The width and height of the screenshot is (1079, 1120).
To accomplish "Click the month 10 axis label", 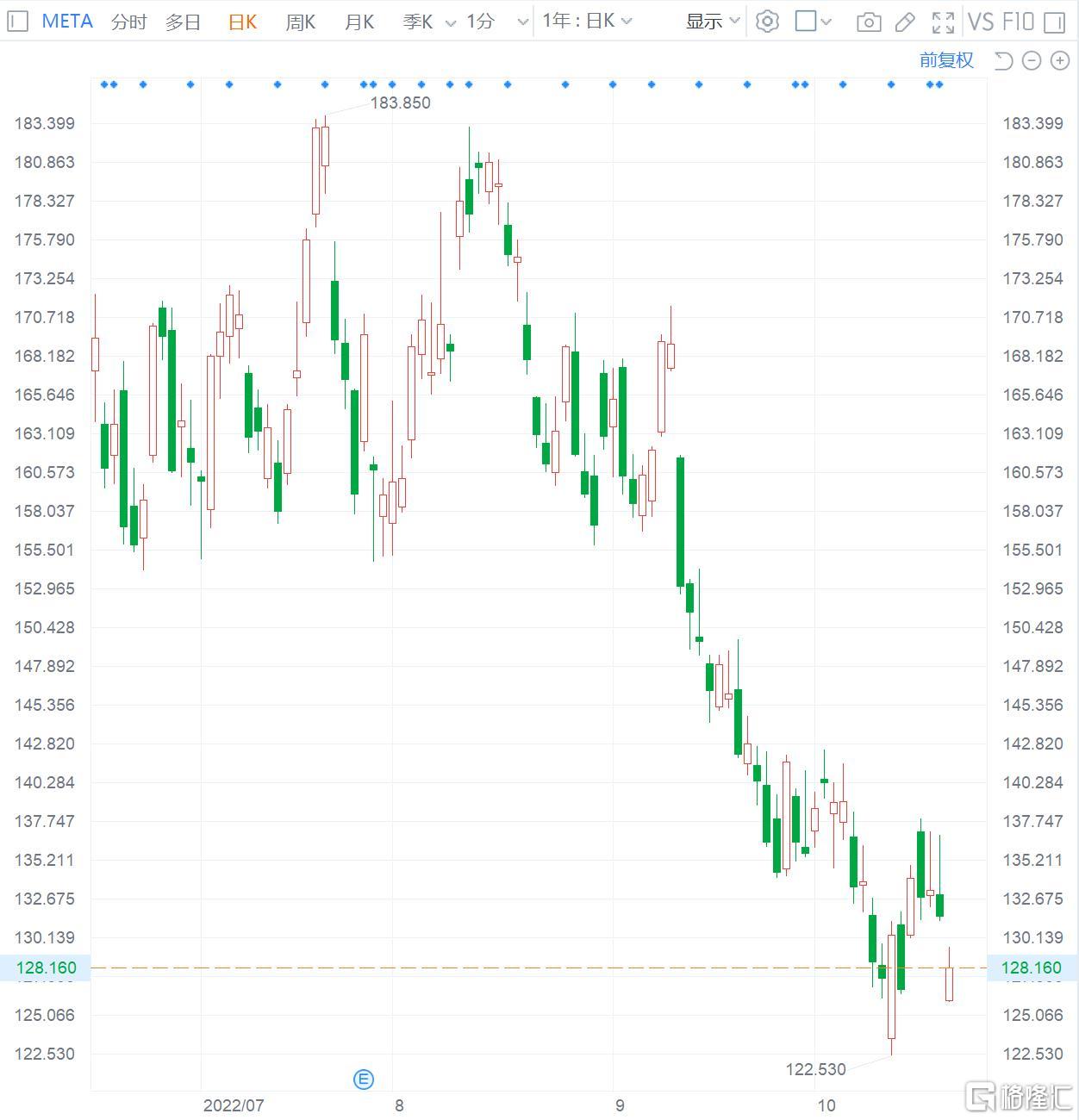I will tap(826, 1105).
